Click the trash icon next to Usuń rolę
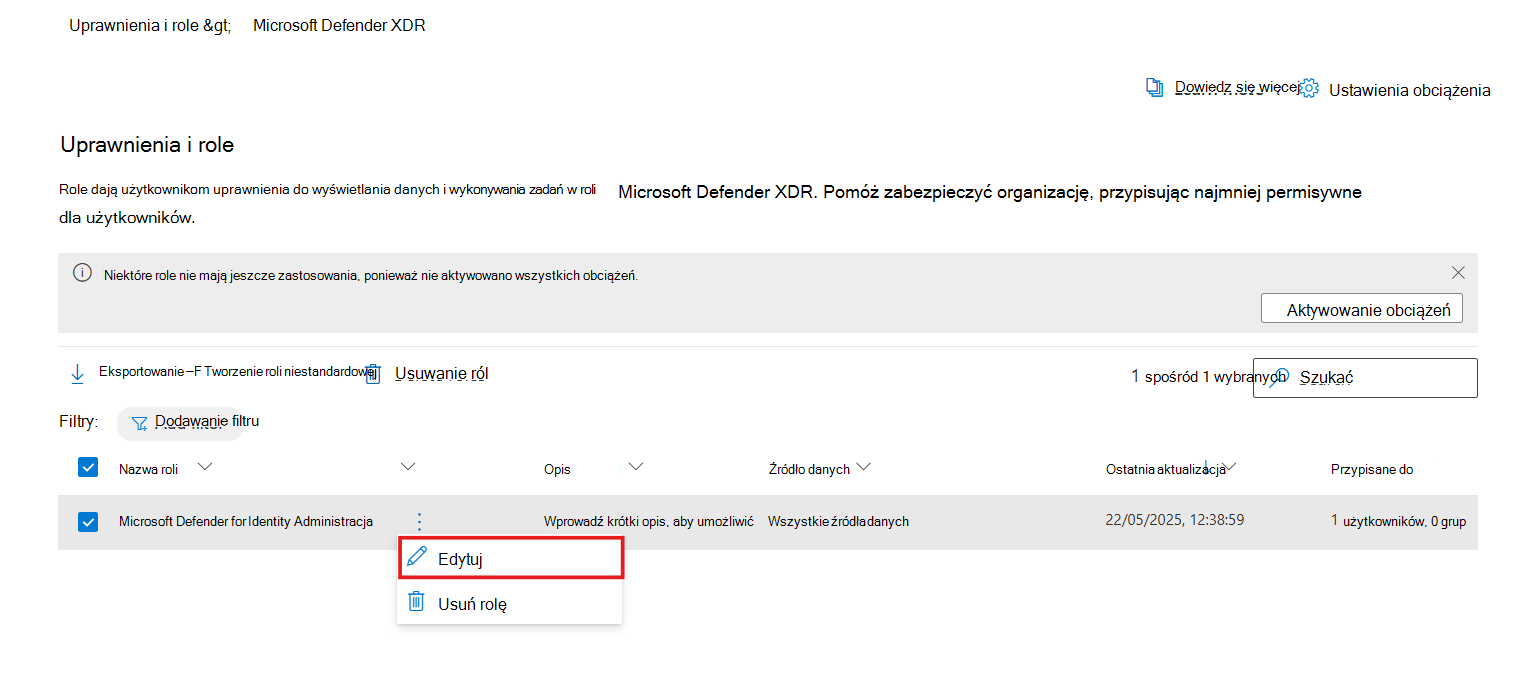The image size is (1532, 680). 417,602
